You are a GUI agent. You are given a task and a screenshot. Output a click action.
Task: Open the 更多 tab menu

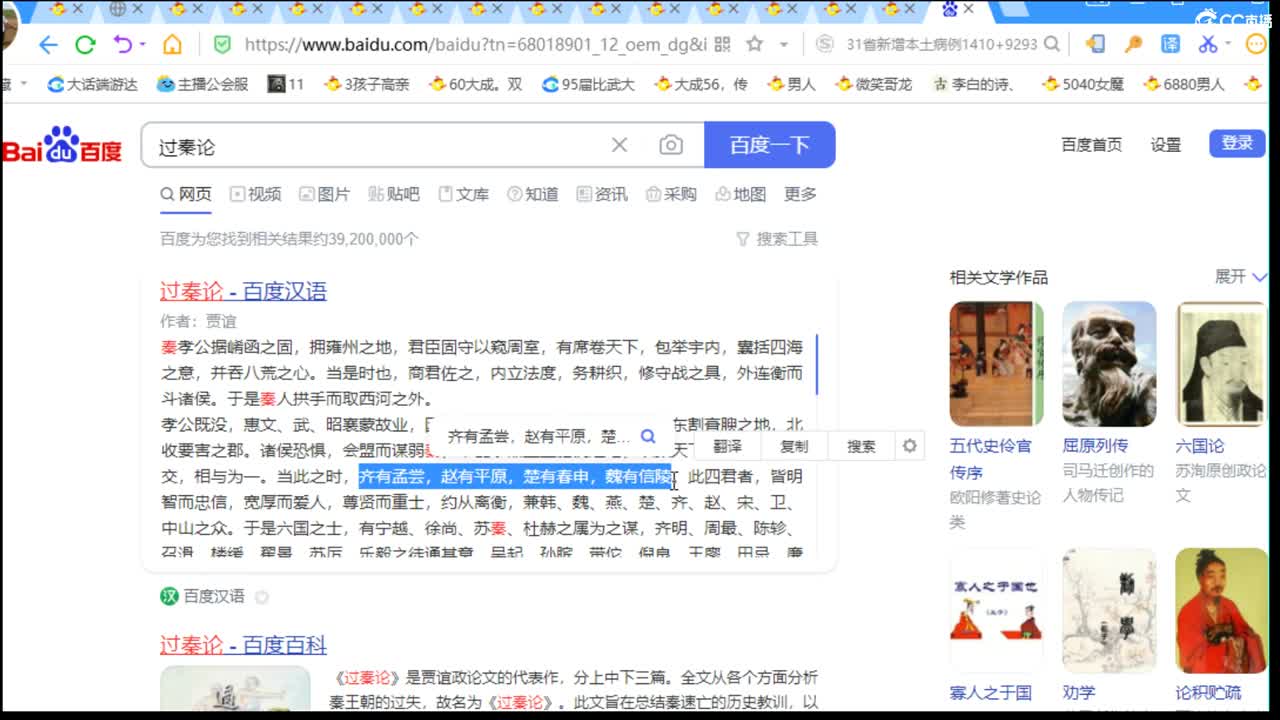800,194
